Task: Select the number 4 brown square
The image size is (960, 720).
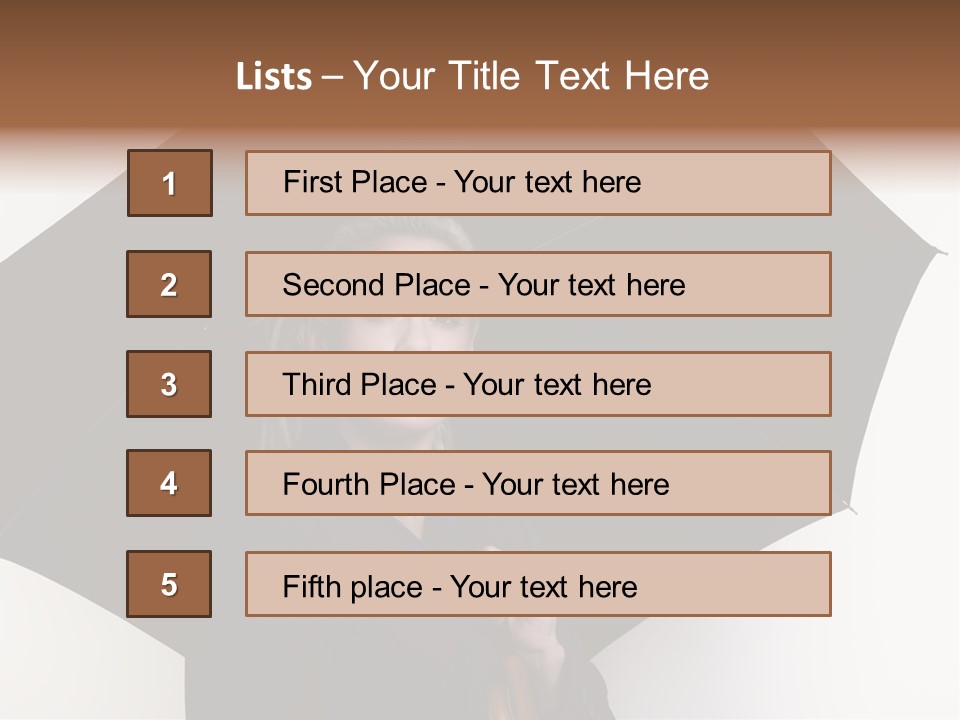Action: tap(169, 483)
